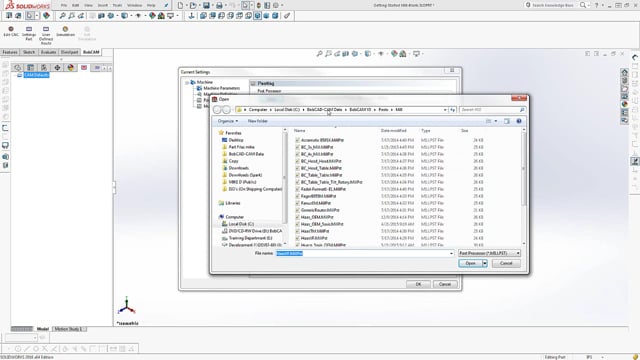Open the view options dropdown arrow in Open dialog
The image size is (640, 360).
pyautogui.click(x=496, y=121)
